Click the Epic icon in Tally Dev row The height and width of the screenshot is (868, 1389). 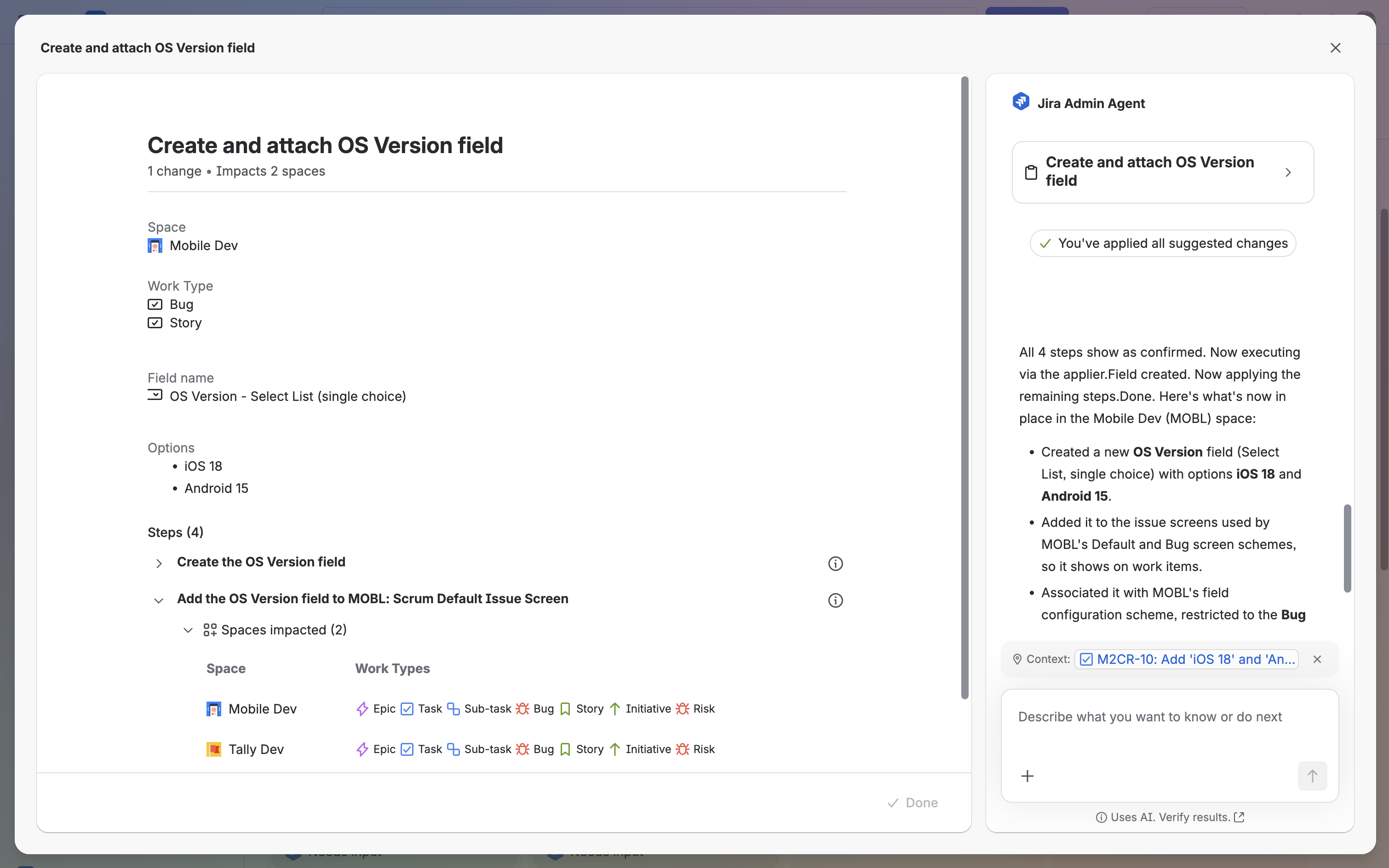click(x=362, y=749)
